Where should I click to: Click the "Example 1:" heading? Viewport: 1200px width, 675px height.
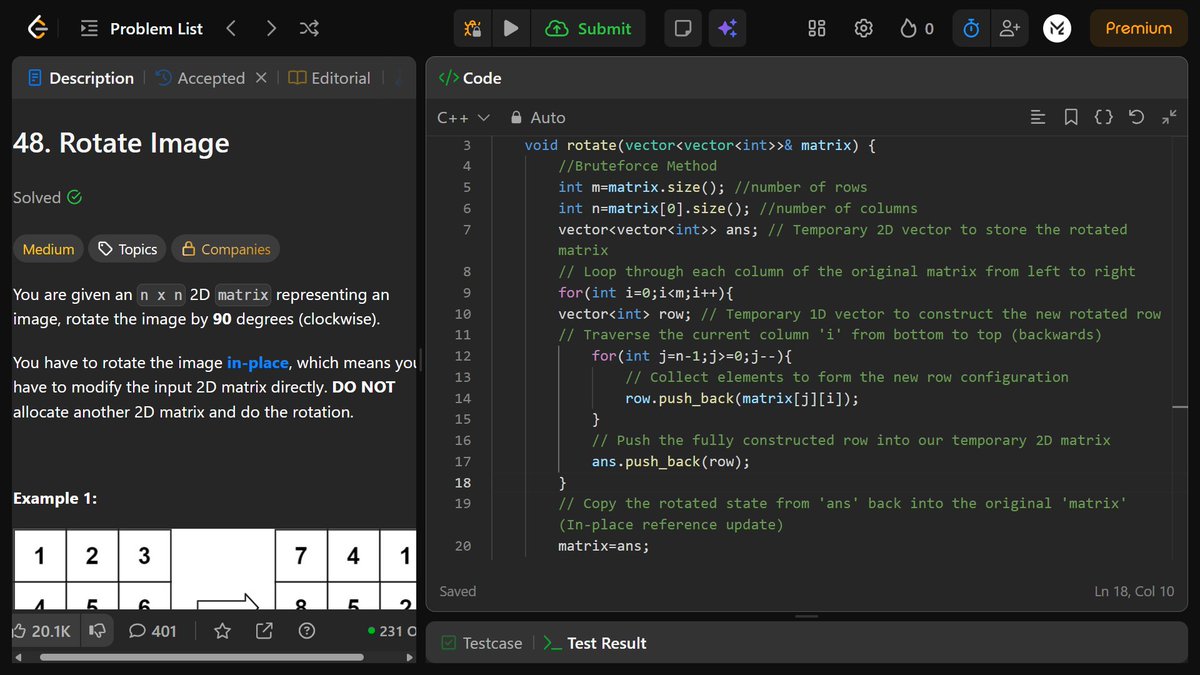pos(55,498)
